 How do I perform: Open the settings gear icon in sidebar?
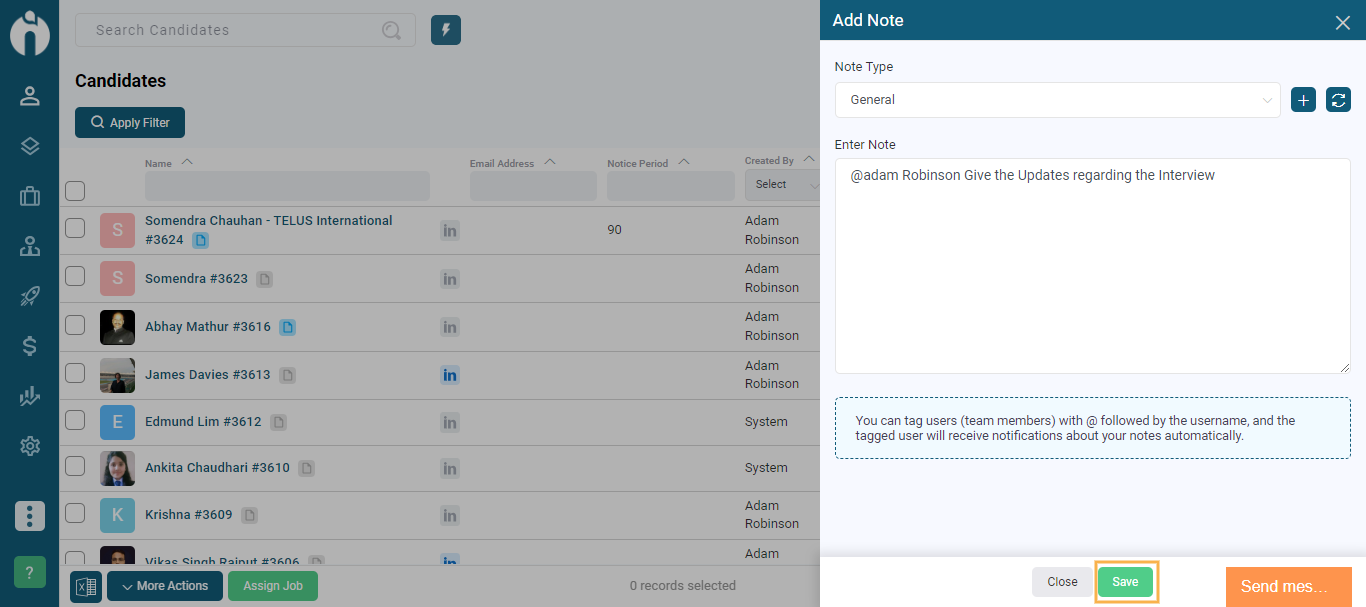[x=30, y=446]
